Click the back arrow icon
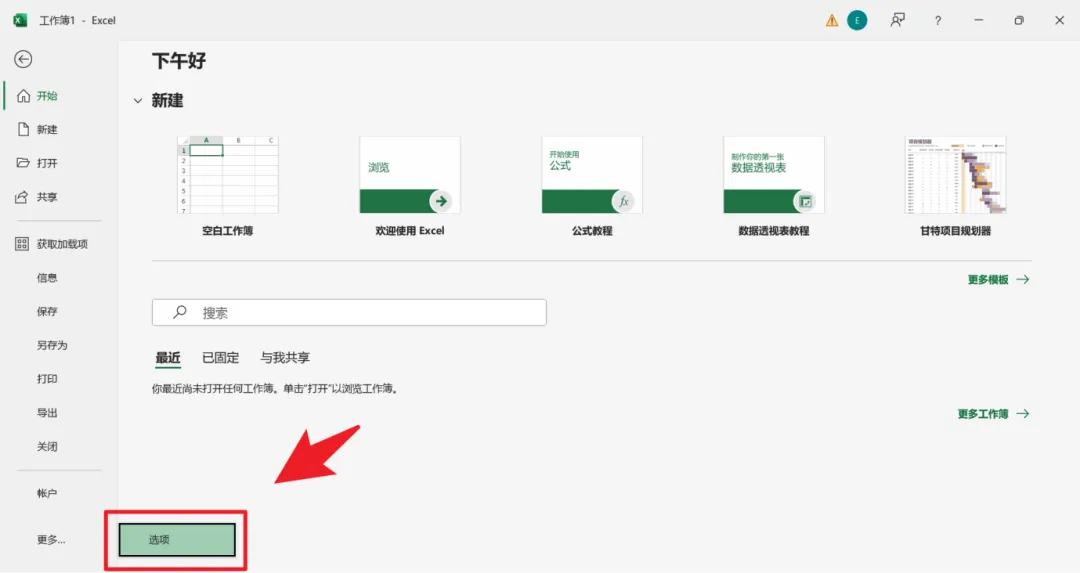The width and height of the screenshot is (1080, 573). coord(23,59)
